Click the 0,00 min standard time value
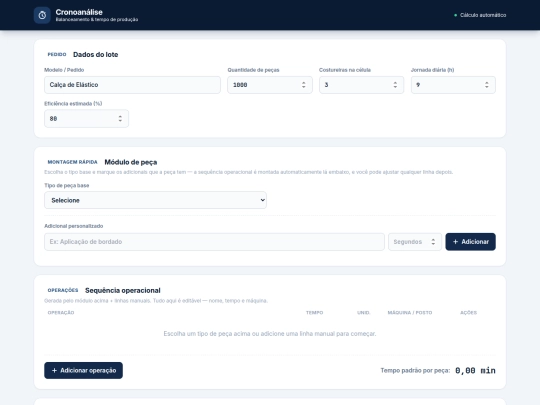The width and height of the screenshot is (540, 405). [475, 371]
